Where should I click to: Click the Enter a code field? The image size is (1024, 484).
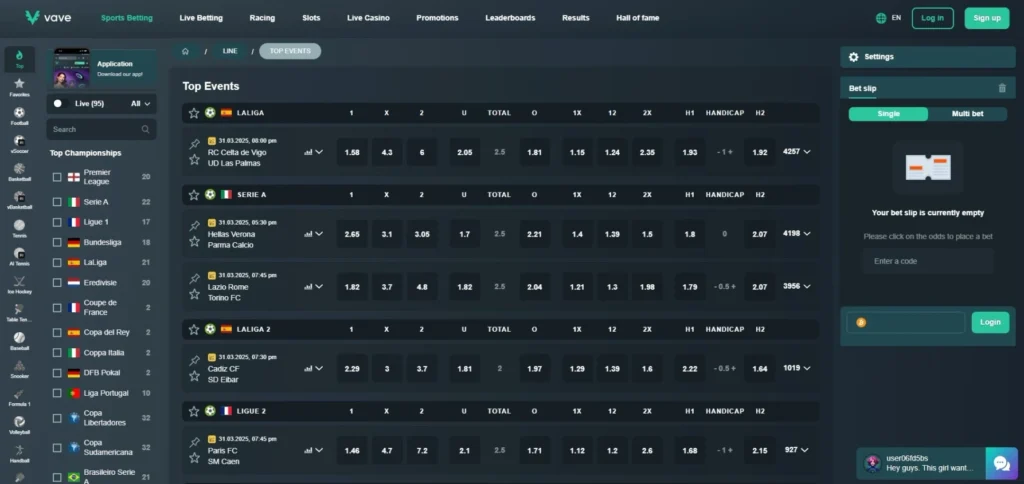tap(927, 261)
